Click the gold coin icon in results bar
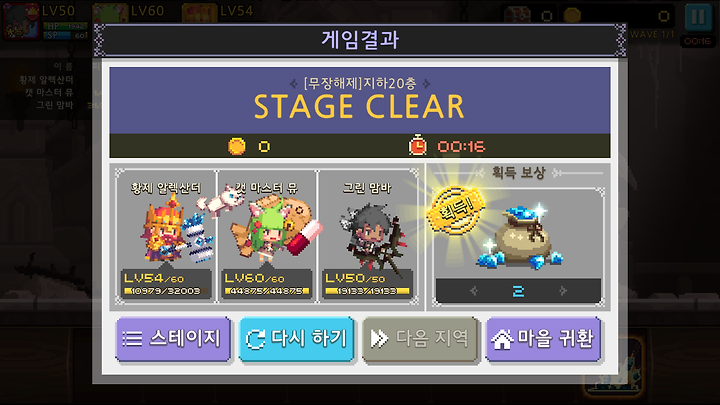 [x=236, y=146]
